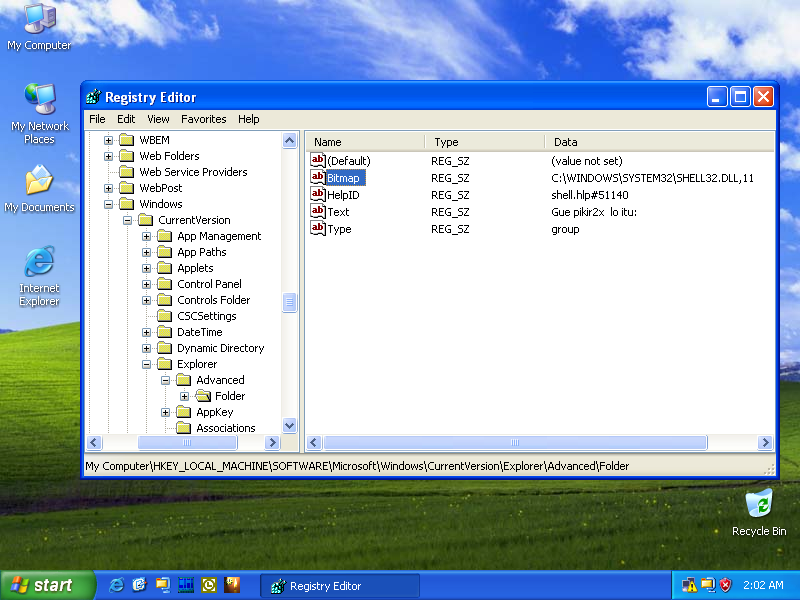Collapse the CurrentVersion key
The image size is (800, 600).
coord(128,220)
